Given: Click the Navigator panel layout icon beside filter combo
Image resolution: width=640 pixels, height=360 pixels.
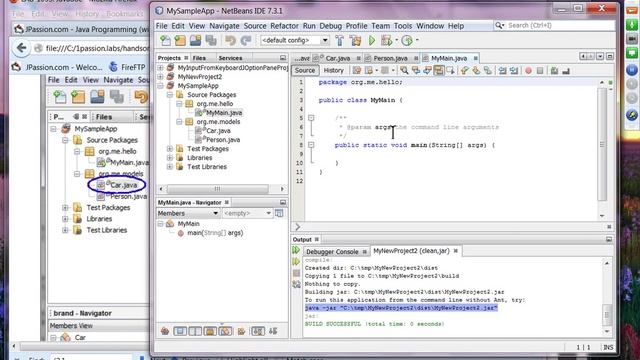Looking at the screenshot, I should point(279,213).
